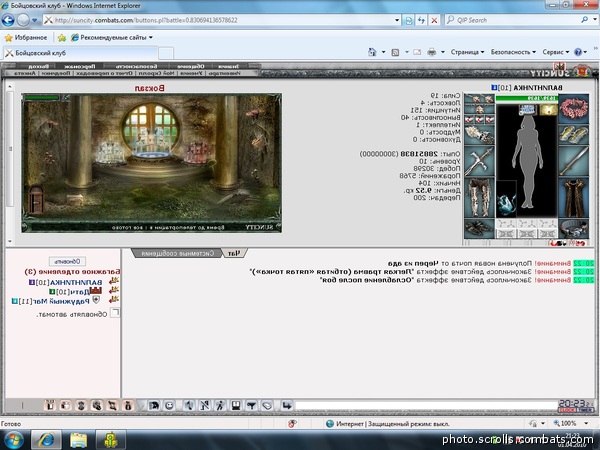Click the funnel filter chat icon
This screenshot has width=600, height=450.
click(x=251, y=405)
